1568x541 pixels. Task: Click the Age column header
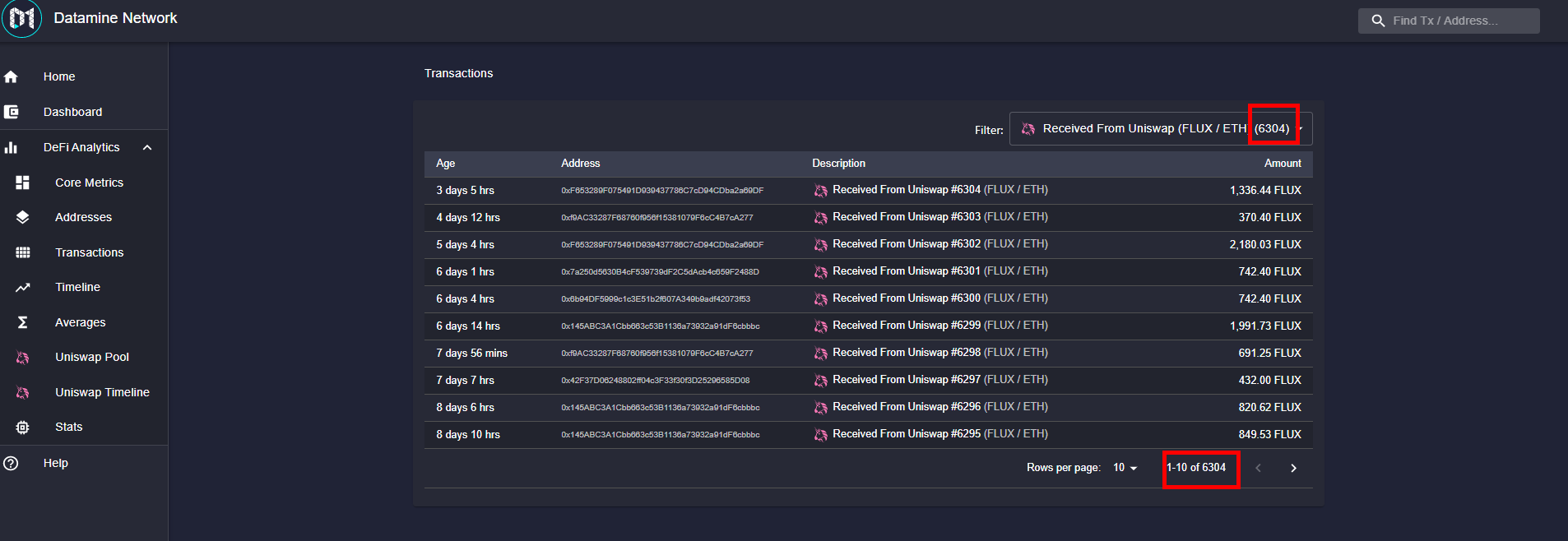click(445, 164)
